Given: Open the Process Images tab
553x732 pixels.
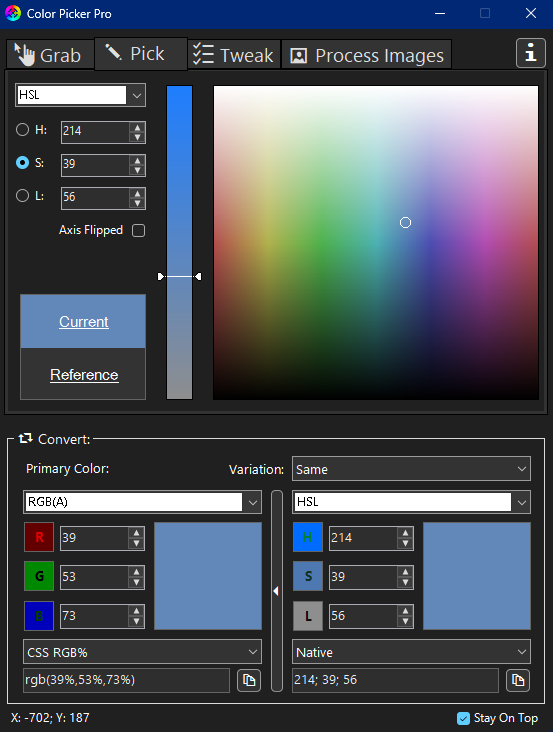Looking at the screenshot, I should coord(367,55).
